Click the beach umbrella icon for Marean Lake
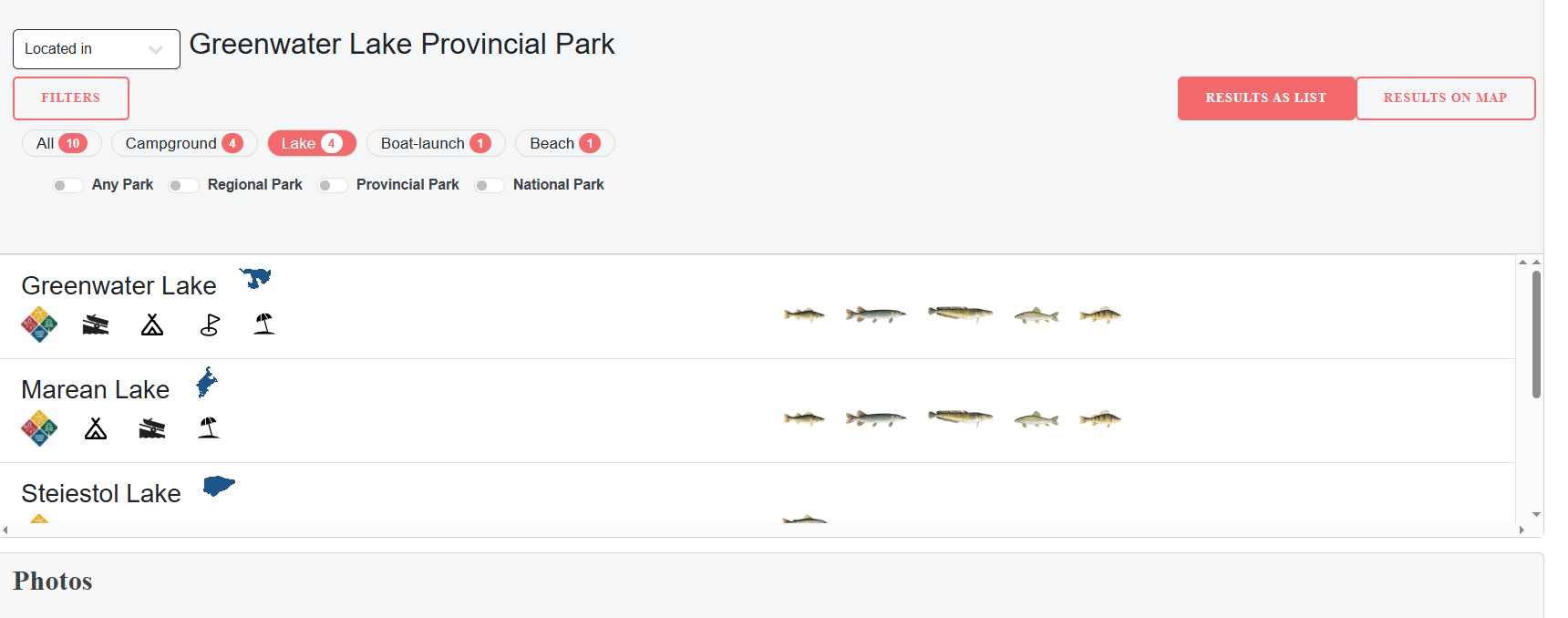 pyautogui.click(x=207, y=427)
